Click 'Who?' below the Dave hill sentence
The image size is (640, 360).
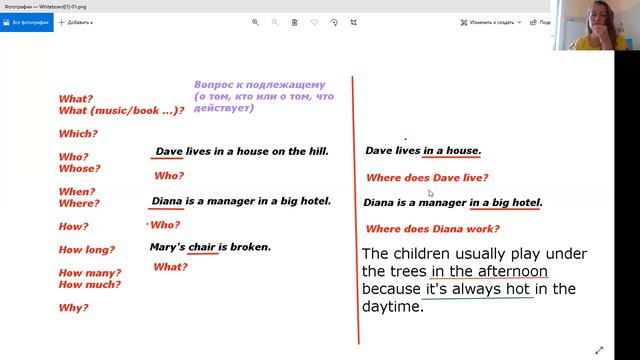point(169,176)
